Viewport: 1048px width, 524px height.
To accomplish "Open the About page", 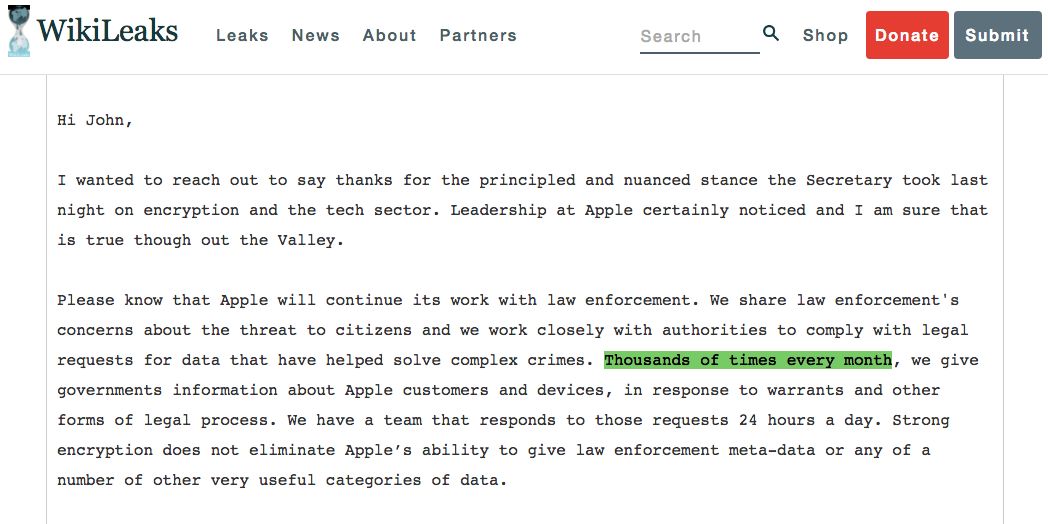I will 389,35.
